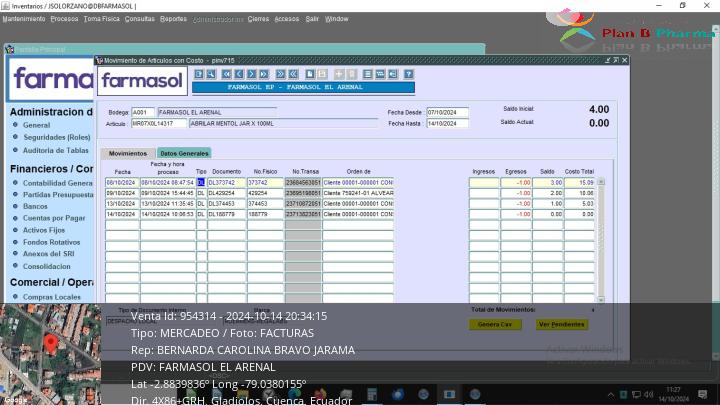
Task: Click the Ver Pendientes button
Action: click(x=562, y=324)
